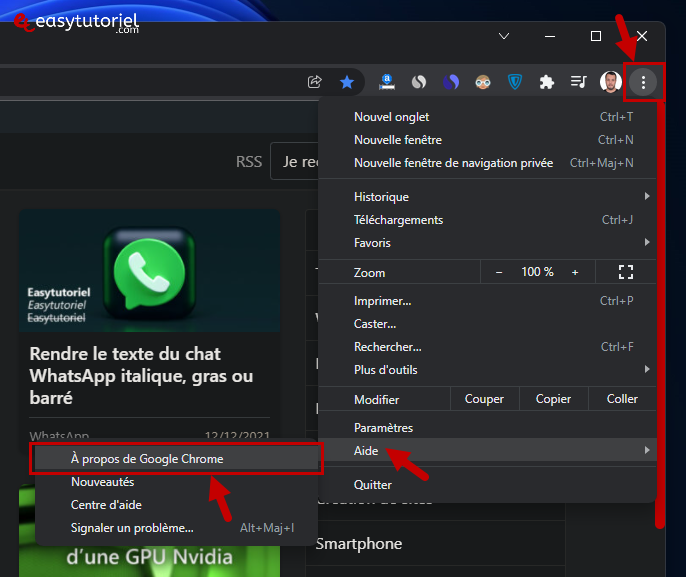The height and width of the screenshot is (577, 686).
Task: Click the tab search chevron in title bar
Action: click(x=504, y=36)
